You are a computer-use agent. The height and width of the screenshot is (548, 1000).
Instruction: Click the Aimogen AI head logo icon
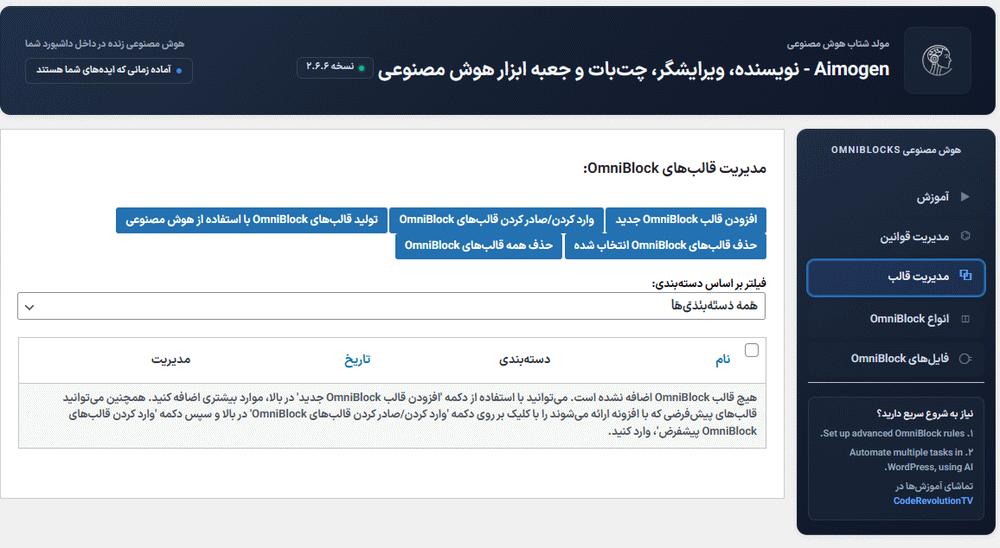[938, 61]
